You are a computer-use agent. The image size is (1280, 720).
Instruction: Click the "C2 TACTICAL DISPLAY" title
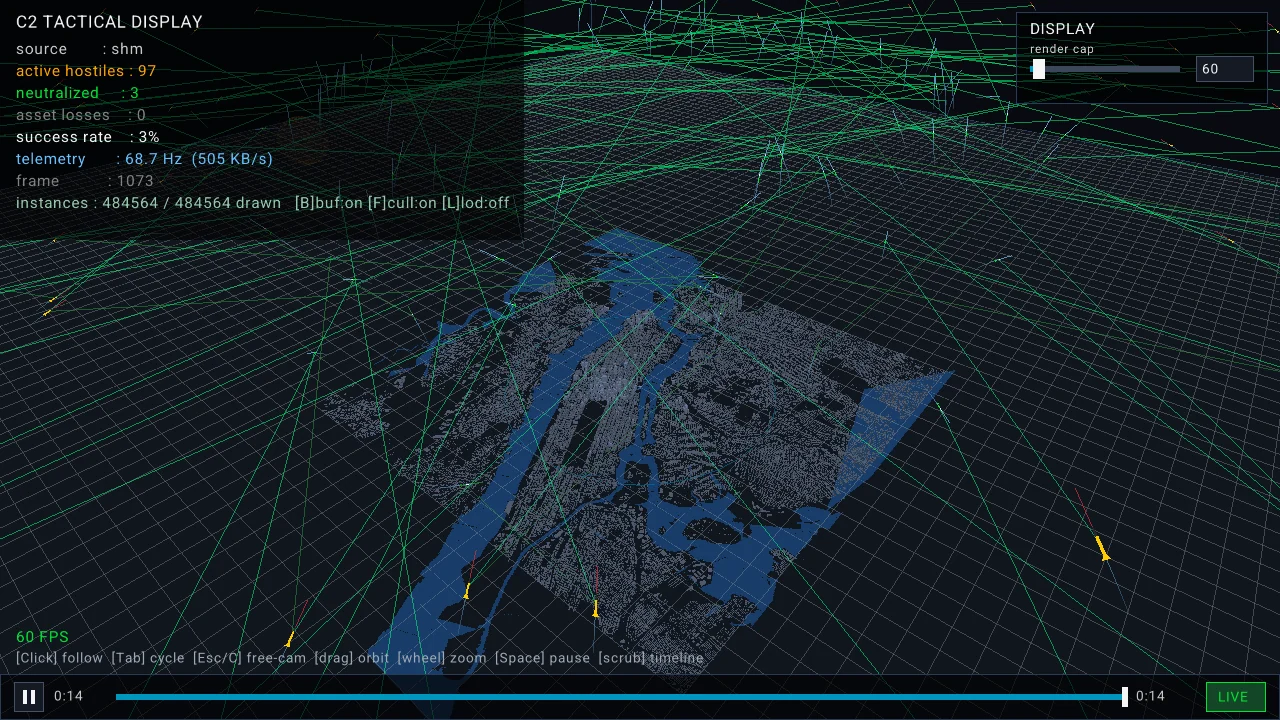pos(109,22)
